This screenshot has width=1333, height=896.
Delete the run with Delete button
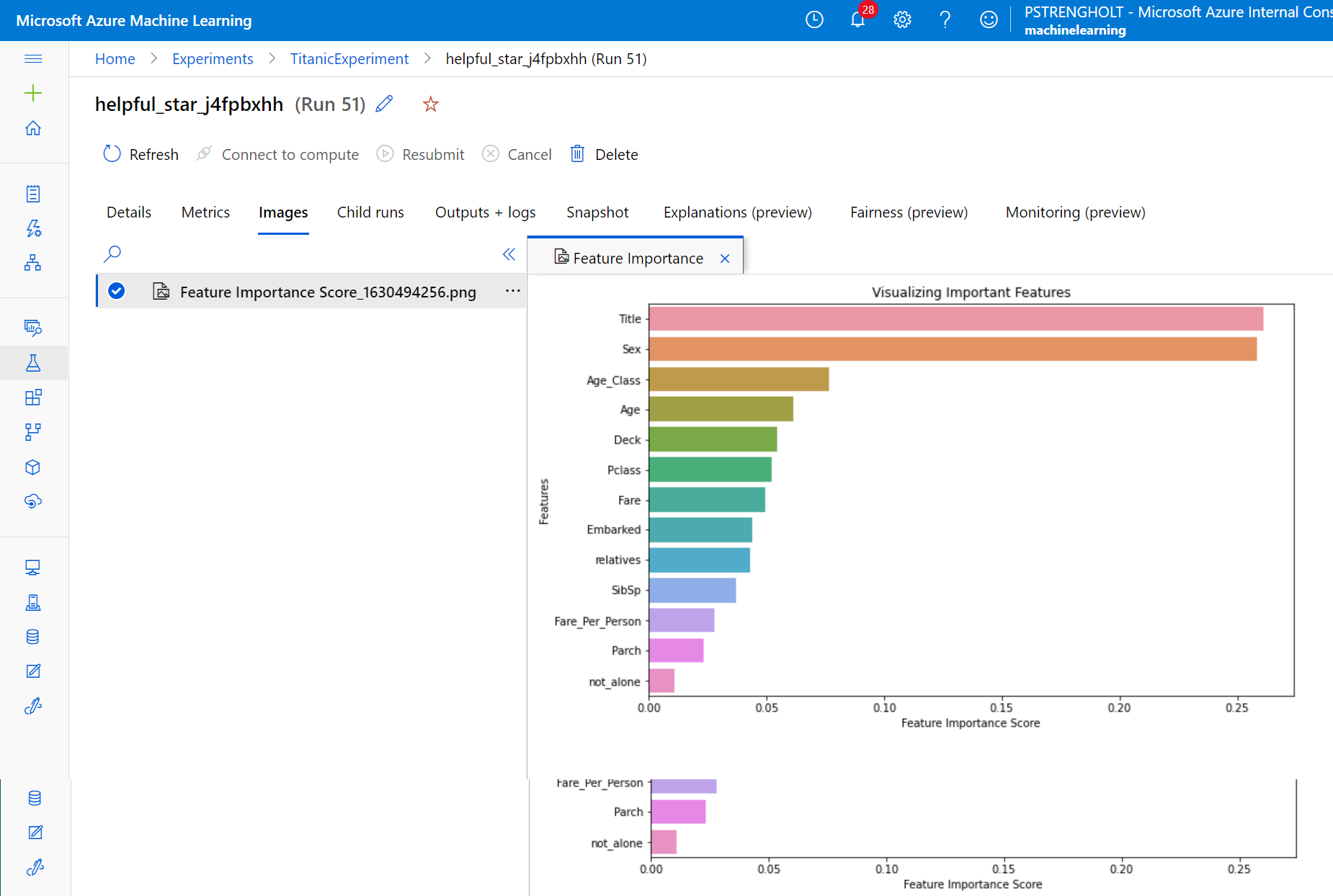click(604, 154)
